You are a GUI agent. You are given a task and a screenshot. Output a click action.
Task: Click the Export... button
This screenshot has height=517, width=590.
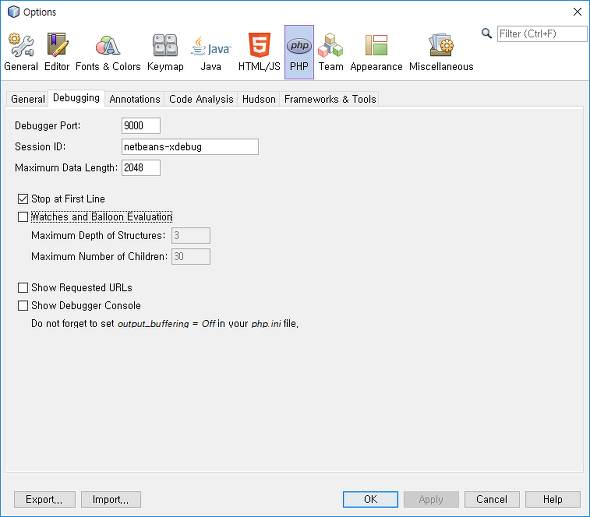[45, 499]
